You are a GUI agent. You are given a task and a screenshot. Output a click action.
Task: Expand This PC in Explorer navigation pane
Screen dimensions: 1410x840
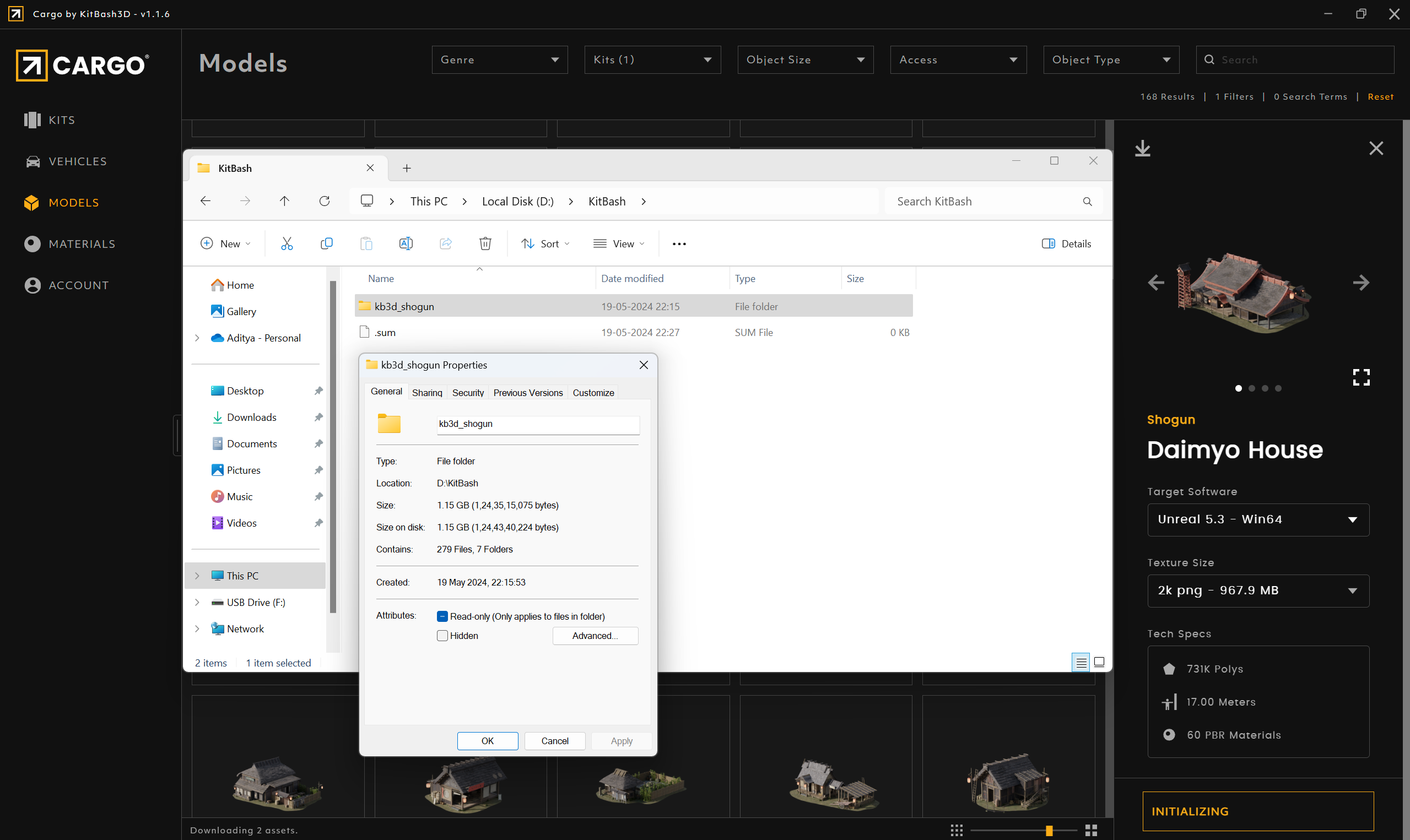[x=197, y=576]
